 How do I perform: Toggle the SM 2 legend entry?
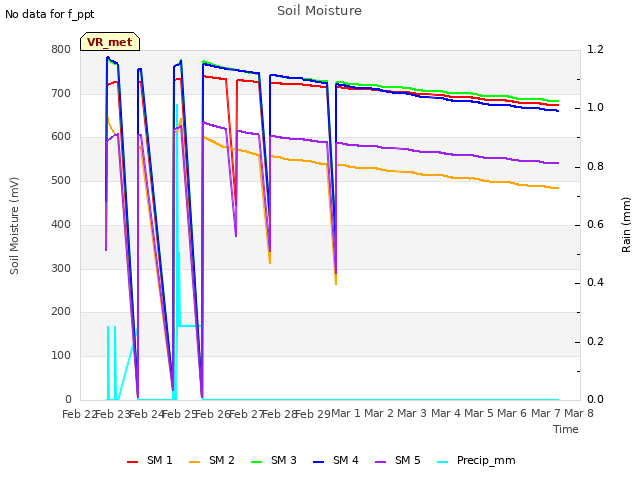212,460
